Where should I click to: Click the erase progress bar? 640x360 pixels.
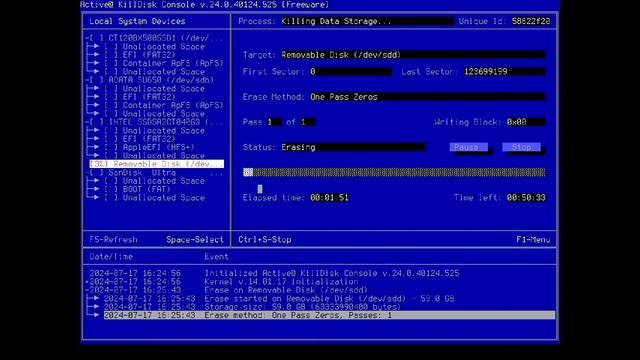tap(394, 172)
